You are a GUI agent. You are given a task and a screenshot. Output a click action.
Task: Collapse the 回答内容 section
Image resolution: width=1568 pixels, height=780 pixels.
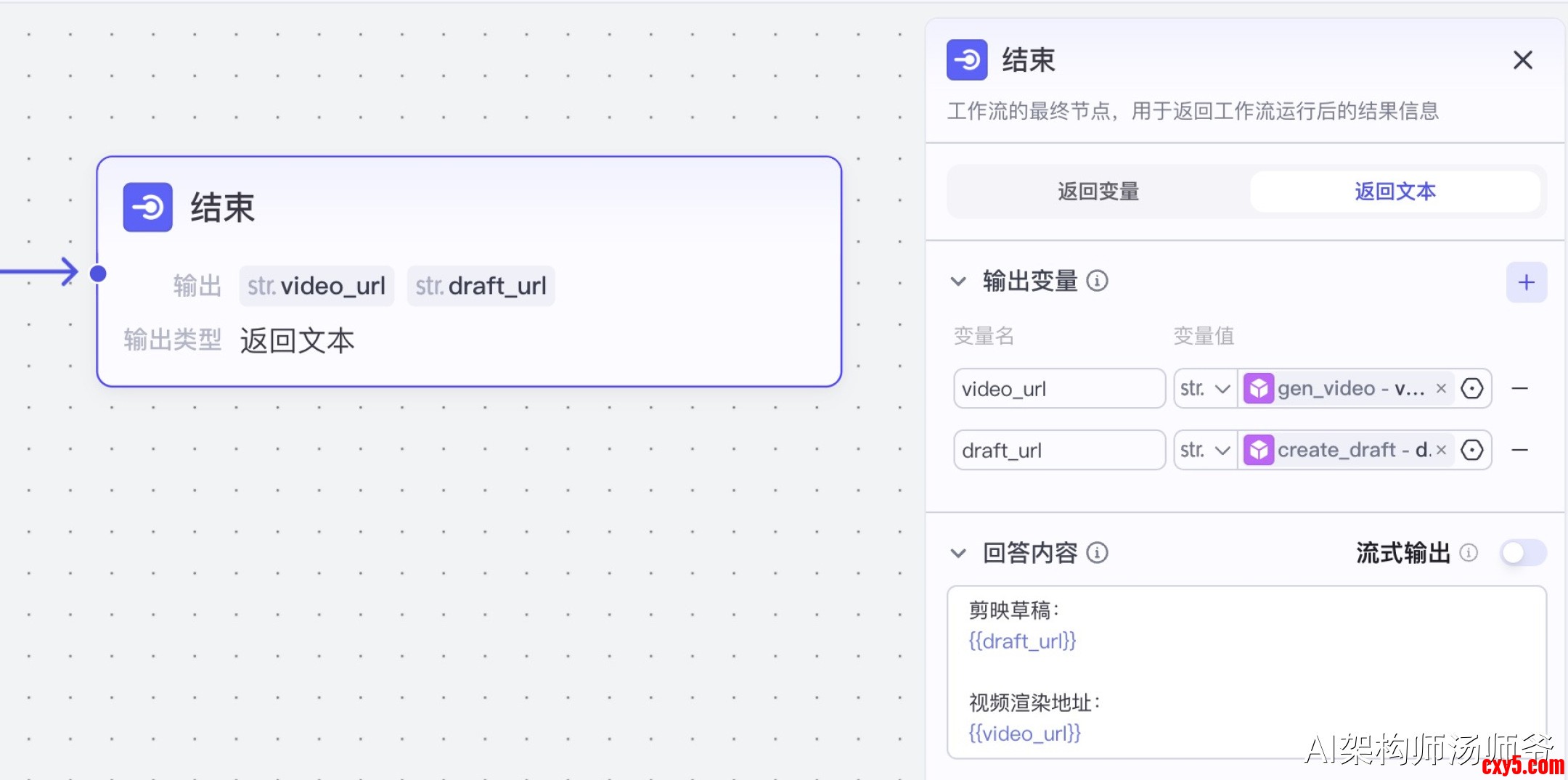(958, 554)
